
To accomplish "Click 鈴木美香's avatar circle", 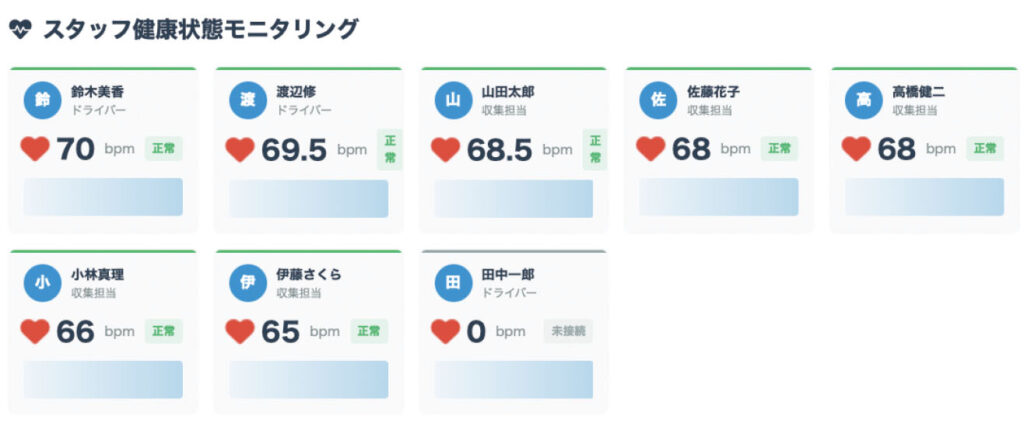I will 42,101.
